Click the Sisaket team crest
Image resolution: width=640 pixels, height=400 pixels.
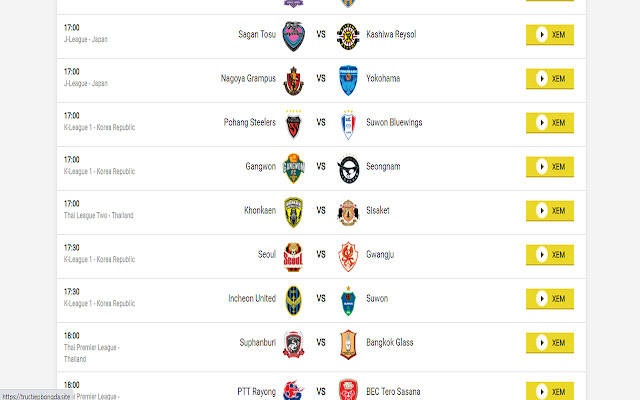(x=348, y=213)
